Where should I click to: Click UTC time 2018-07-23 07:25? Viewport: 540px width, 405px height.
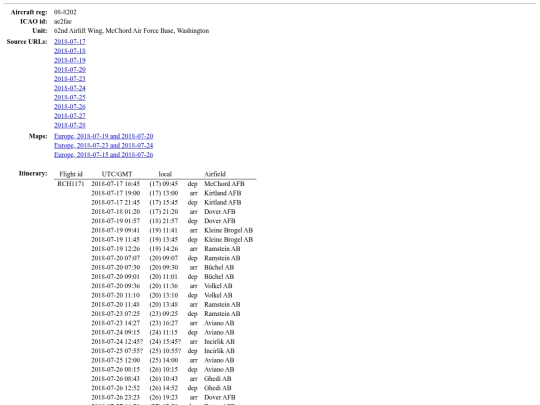coord(115,314)
